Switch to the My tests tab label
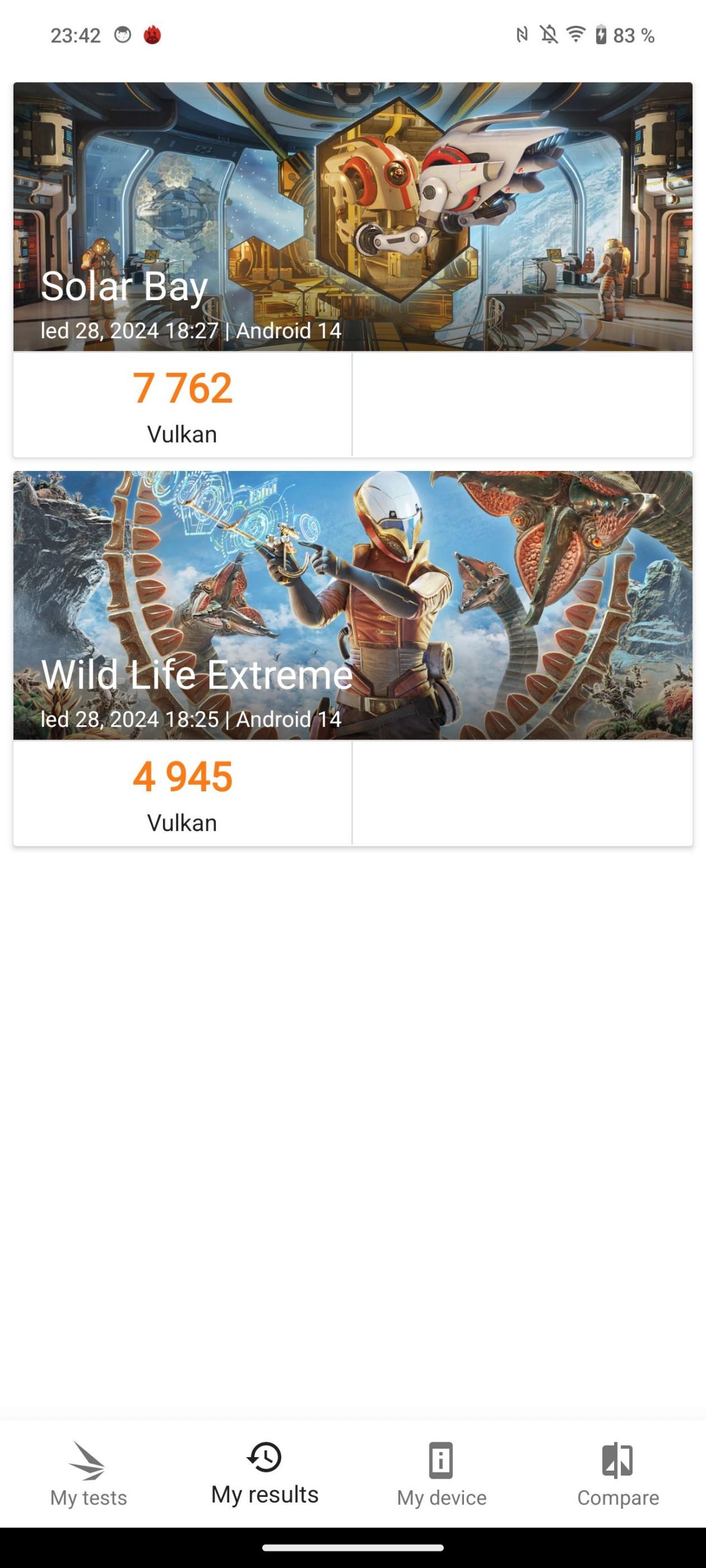Image resolution: width=706 pixels, height=1568 pixels. point(88,1498)
